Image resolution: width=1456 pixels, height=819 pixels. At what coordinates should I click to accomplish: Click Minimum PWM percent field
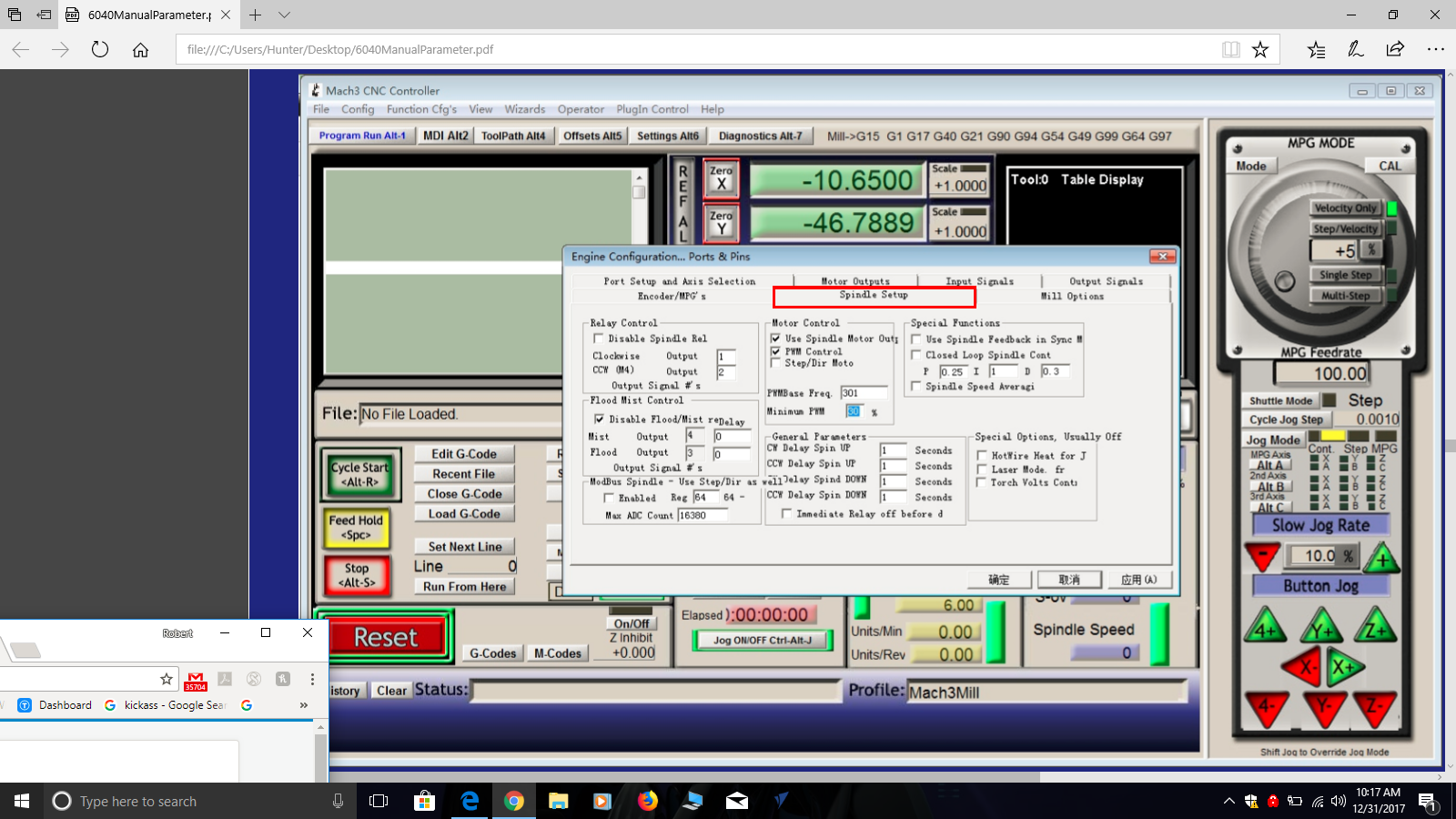(854, 411)
